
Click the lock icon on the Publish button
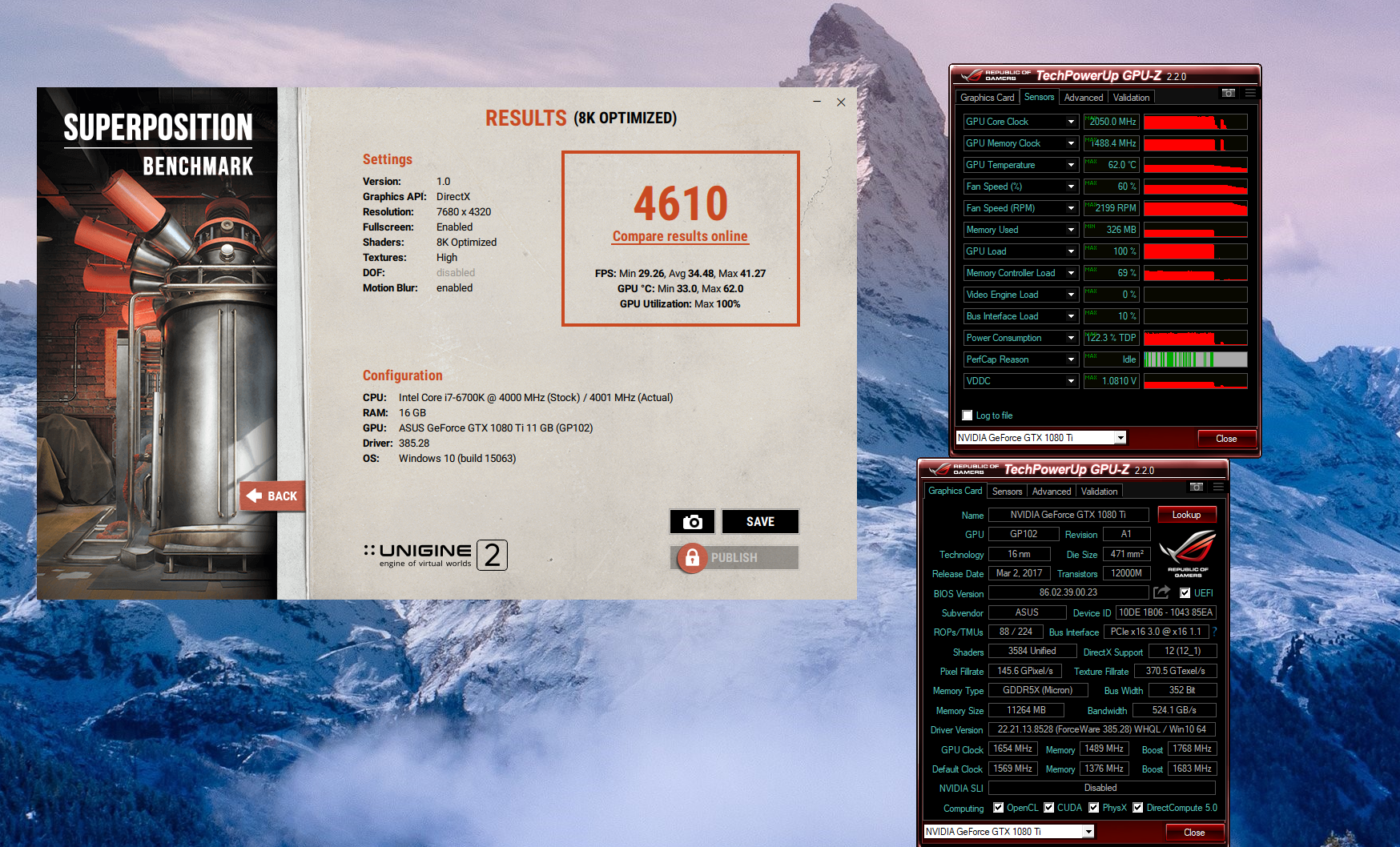pos(692,558)
